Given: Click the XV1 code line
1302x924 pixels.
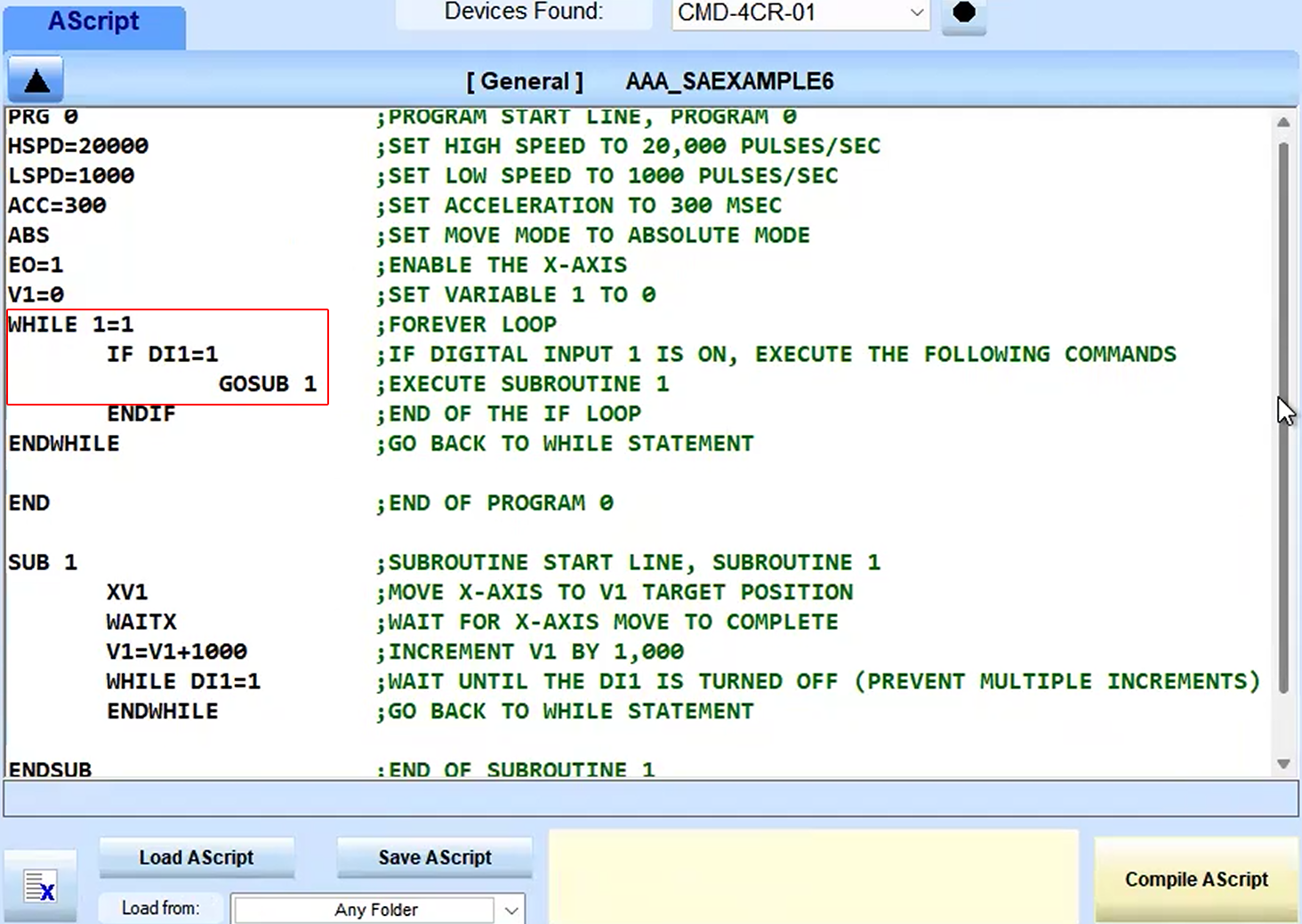Looking at the screenshot, I should click(x=127, y=592).
